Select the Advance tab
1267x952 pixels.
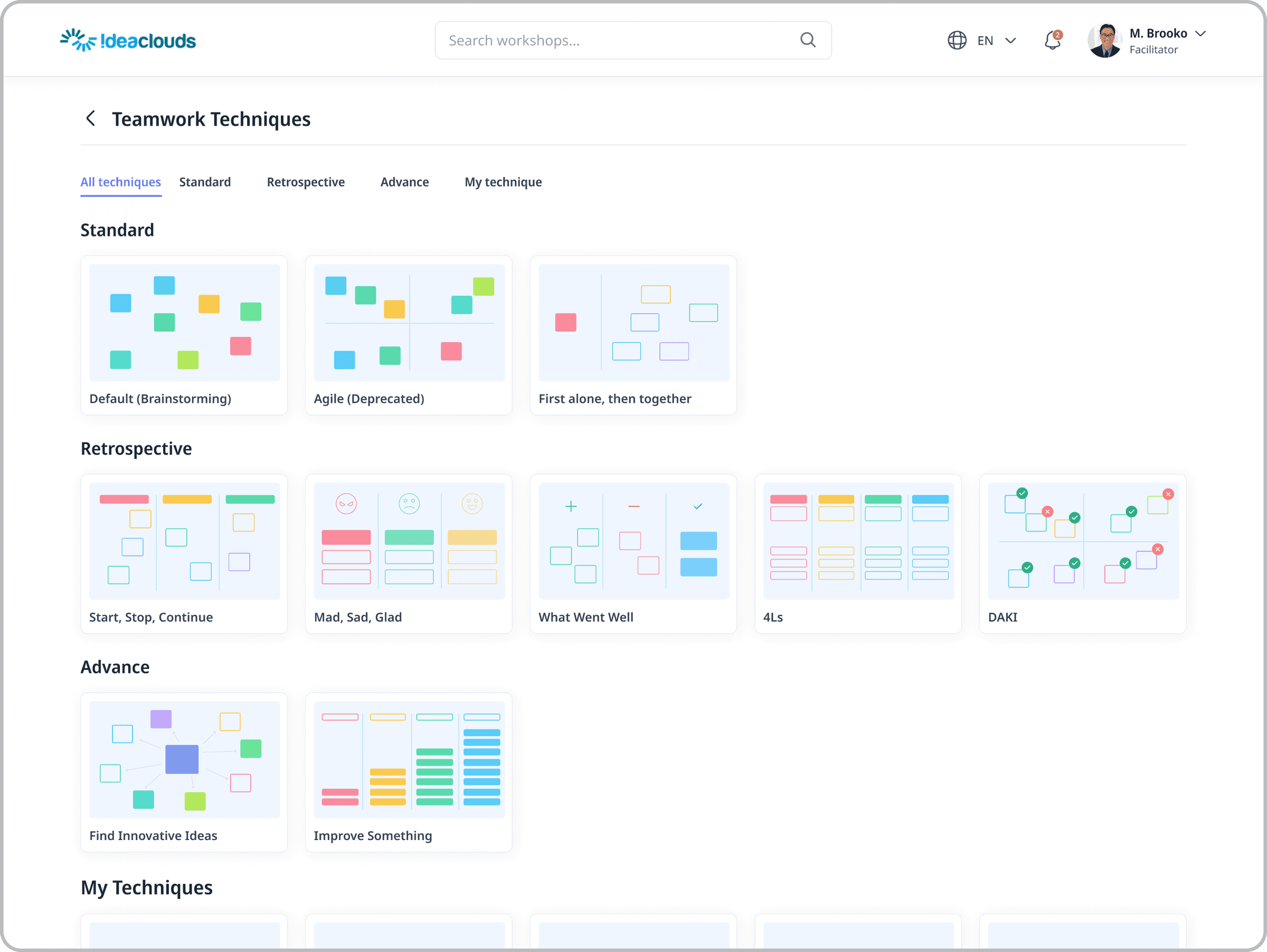point(404,182)
